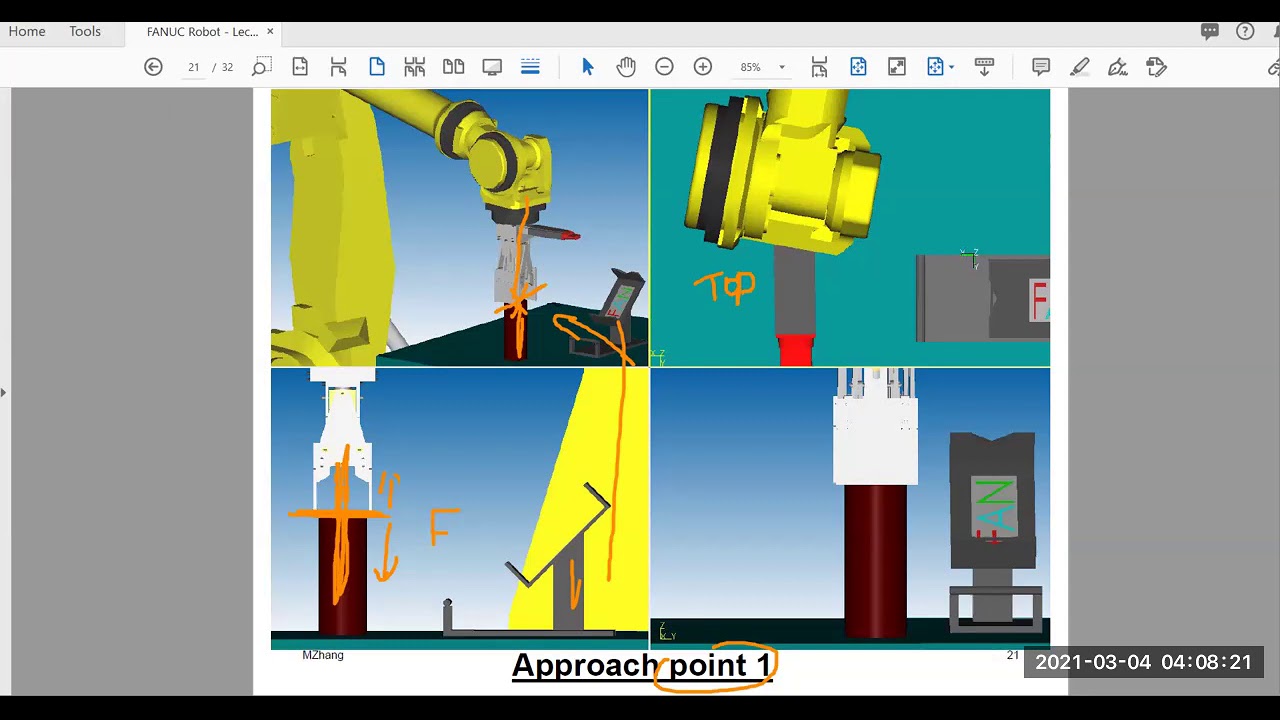Click the 85% zoom level field
Viewport: 1280px width, 720px height.
click(751, 67)
